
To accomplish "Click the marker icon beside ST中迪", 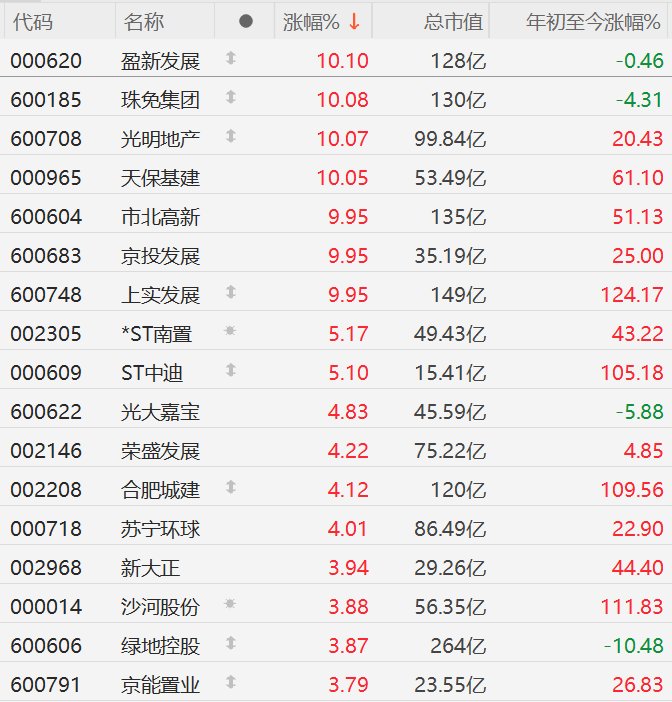I will tap(231, 370).
